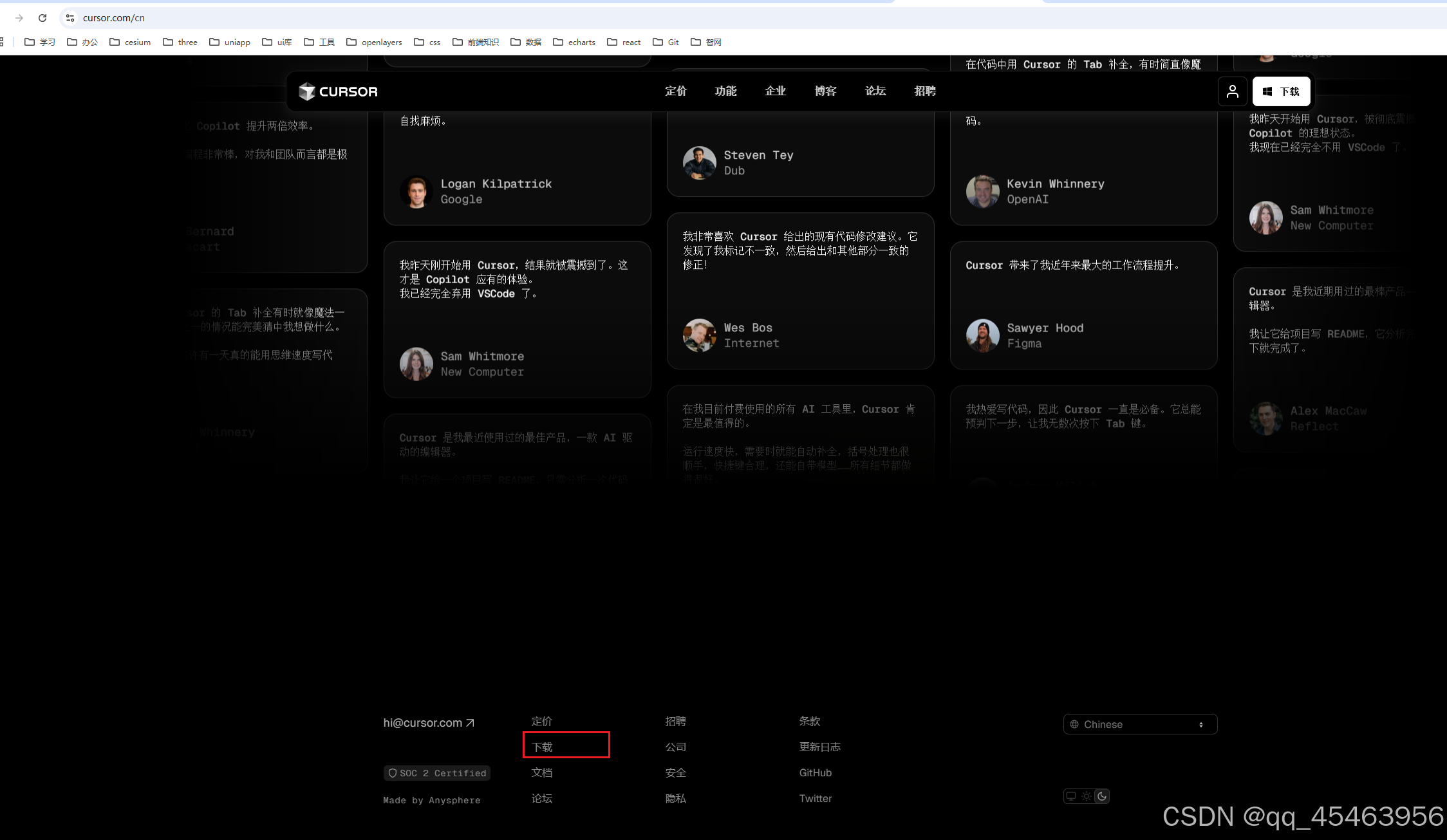Expand the react bookmarks folder
Viewport: 1447px width, 840px height.
624,42
